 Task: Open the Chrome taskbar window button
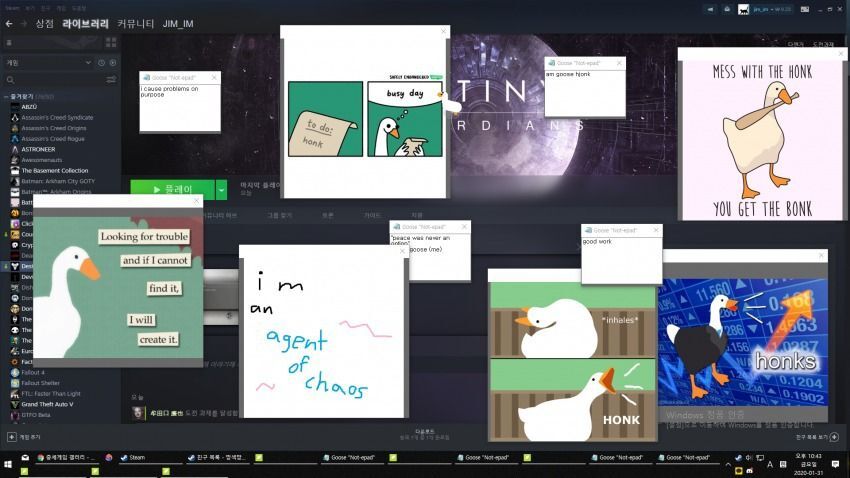pos(67,458)
